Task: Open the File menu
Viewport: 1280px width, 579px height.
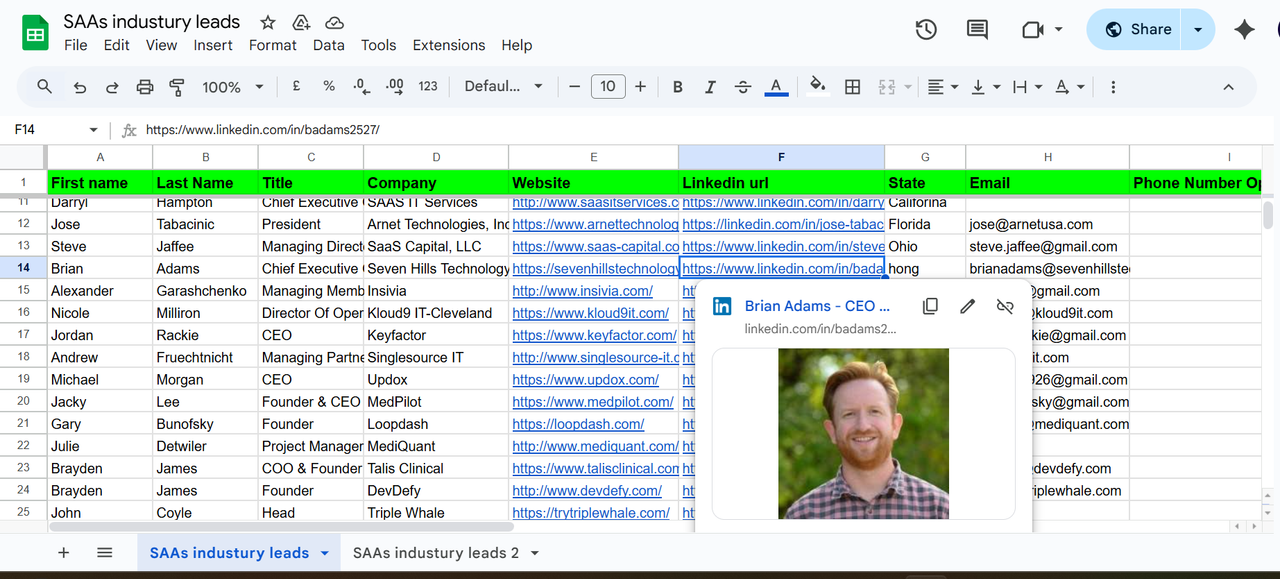Action: [x=75, y=45]
